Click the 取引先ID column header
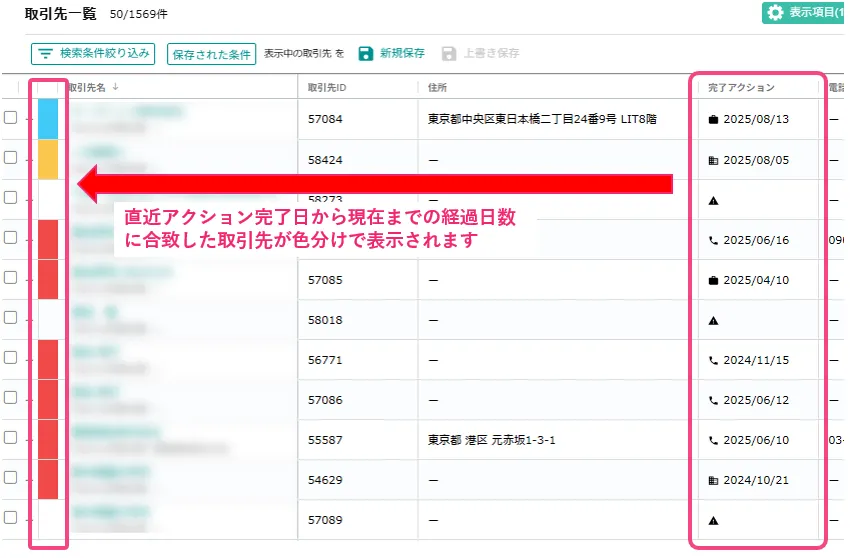Viewport: 850px width, 558px height. [327, 88]
